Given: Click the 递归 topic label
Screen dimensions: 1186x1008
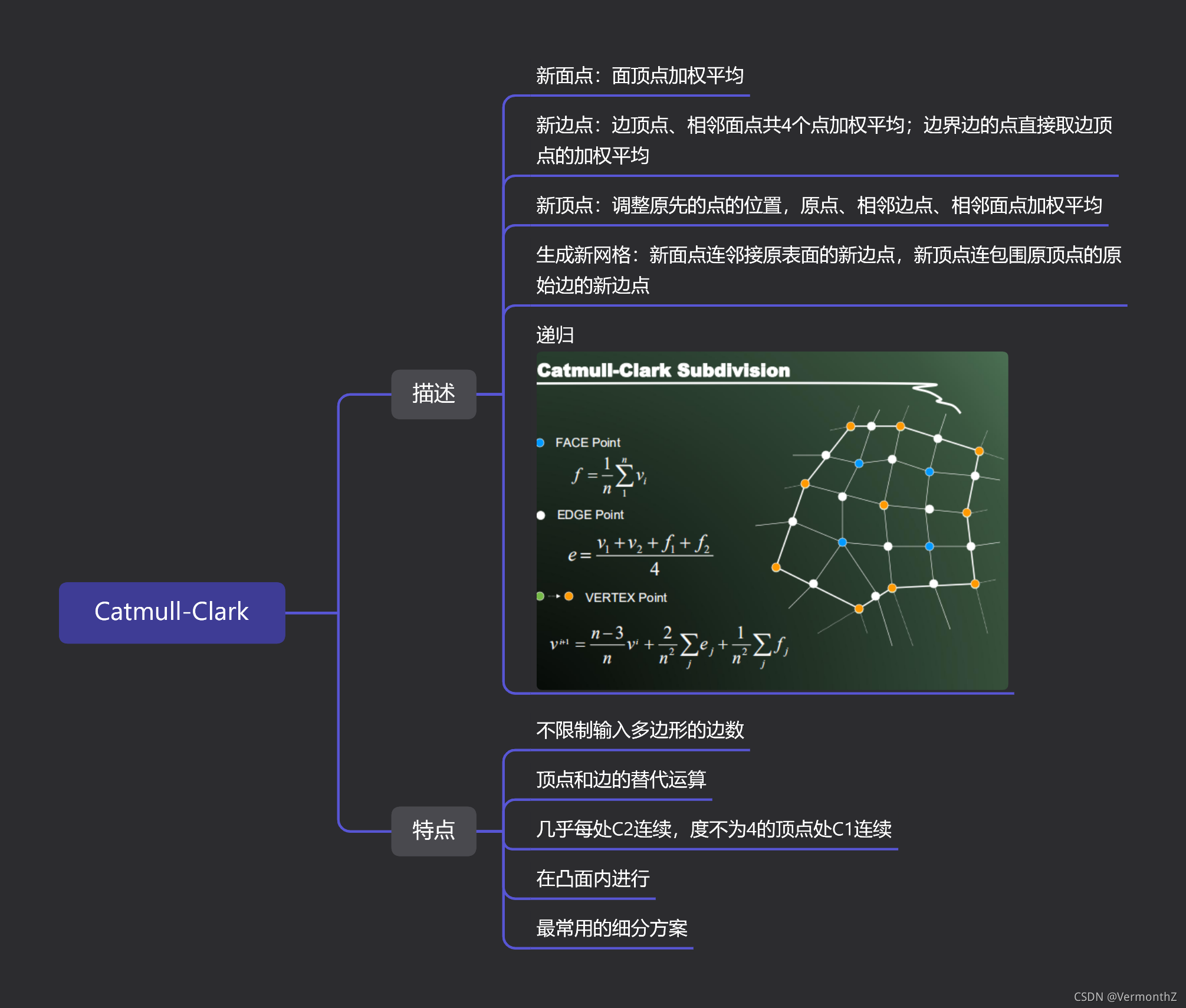Looking at the screenshot, I should point(554,335).
